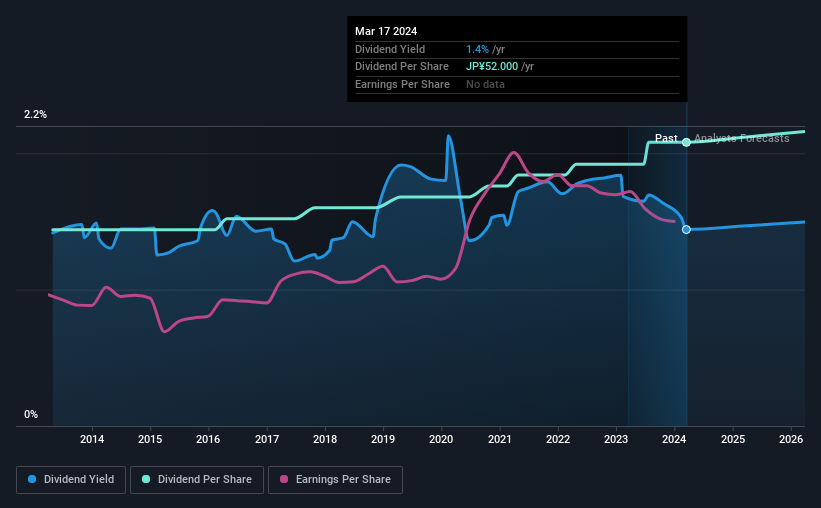
Task: Click the 2017 x-axis label
Action: tap(267, 439)
